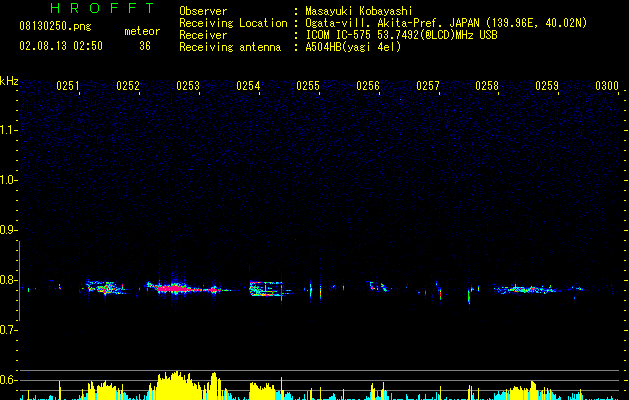629x400 pixels.
Task: Click the HROFFT title text
Action: pyautogui.click(x=102, y=8)
